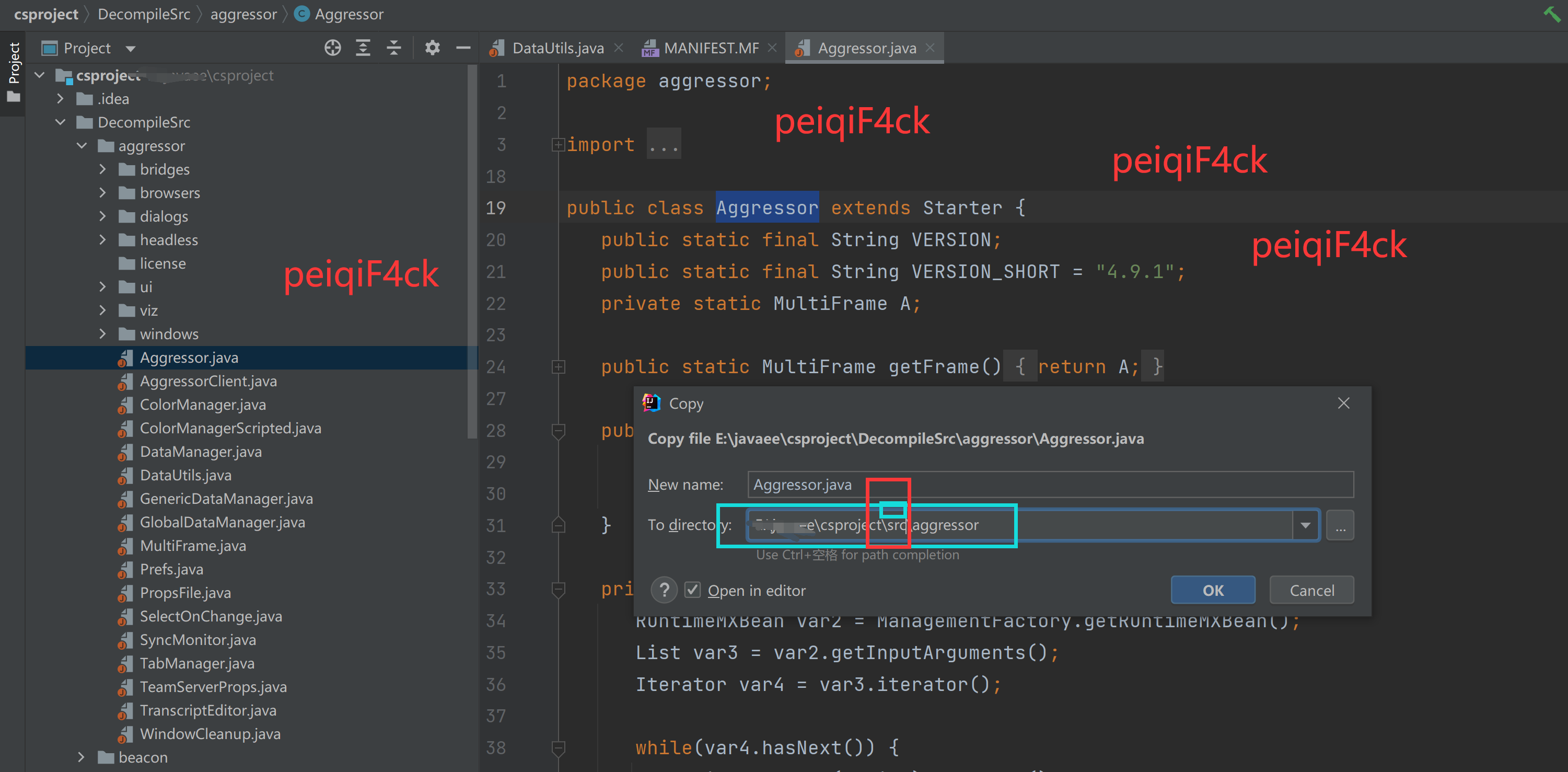The height and width of the screenshot is (772, 1568).
Task: Toggle the Open in editor checkbox
Action: click(692, 590)
